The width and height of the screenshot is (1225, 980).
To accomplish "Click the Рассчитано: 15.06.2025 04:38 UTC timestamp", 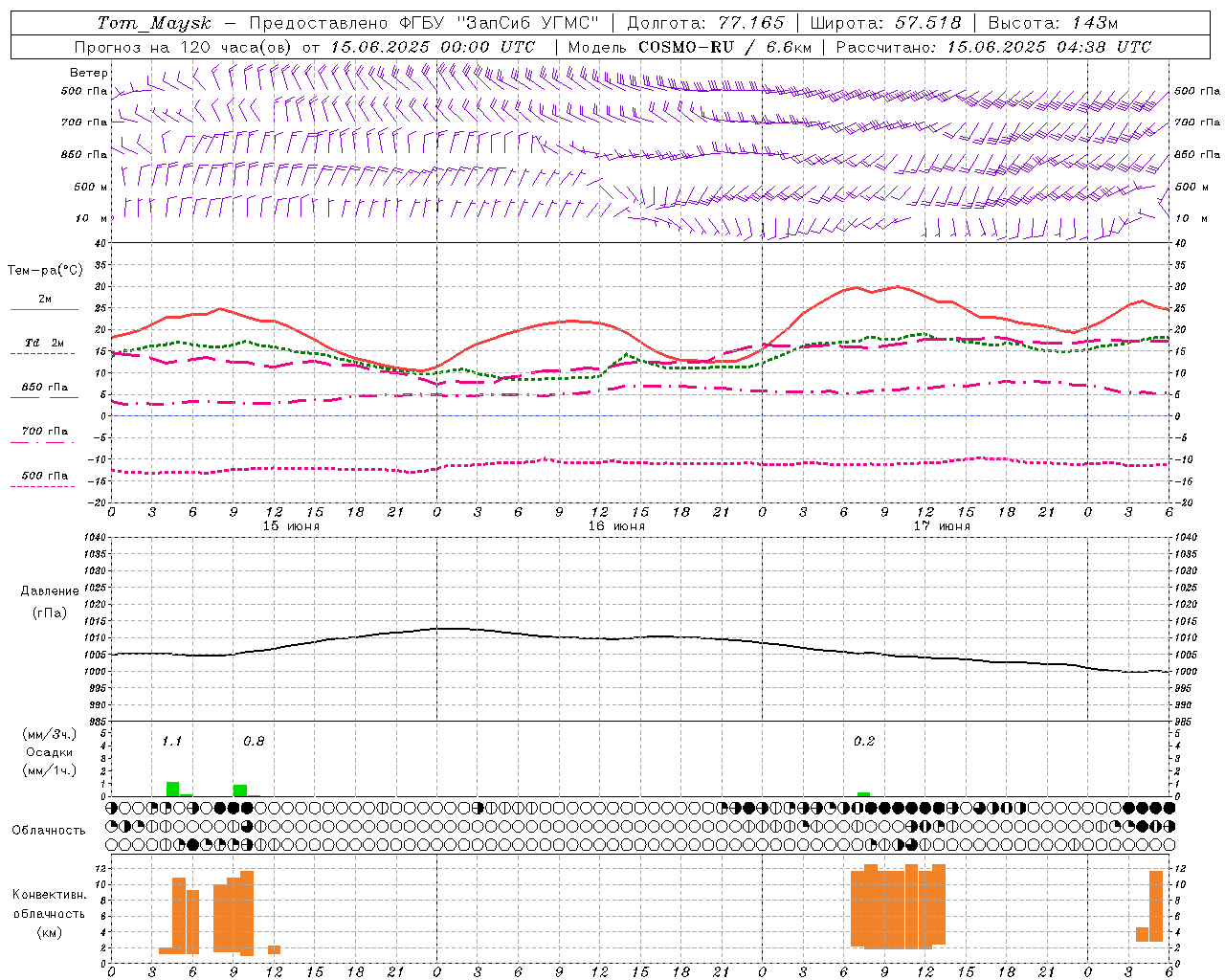I will click(993, 47).
